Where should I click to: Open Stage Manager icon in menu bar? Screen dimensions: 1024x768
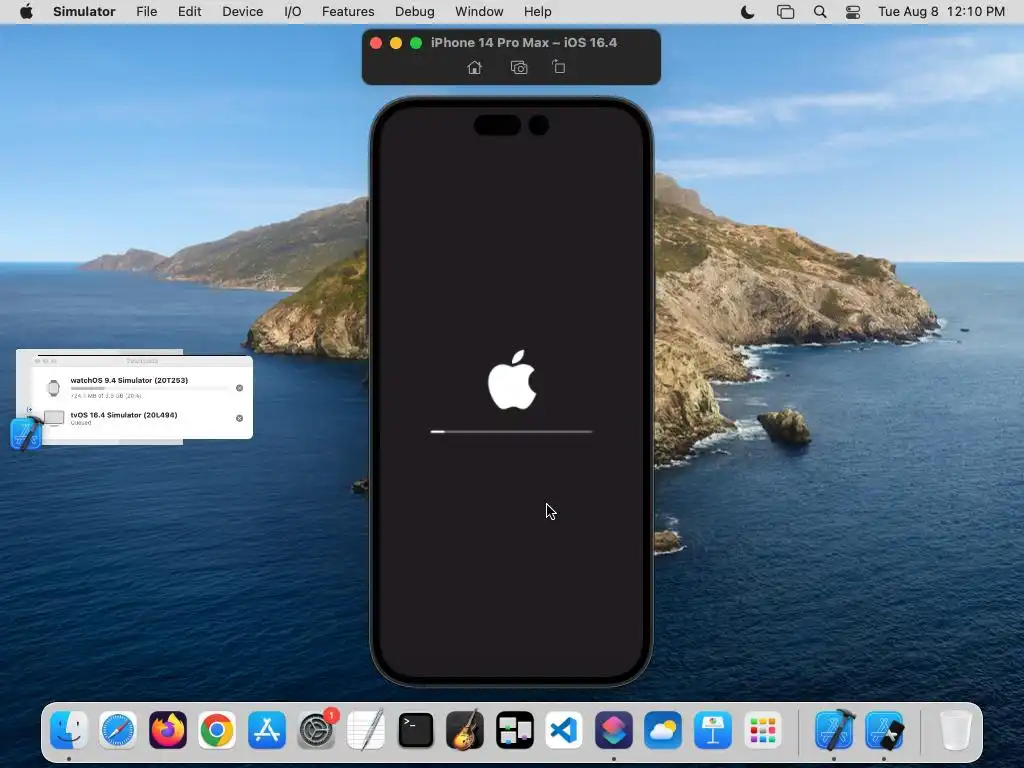click(x=785, y=12)
